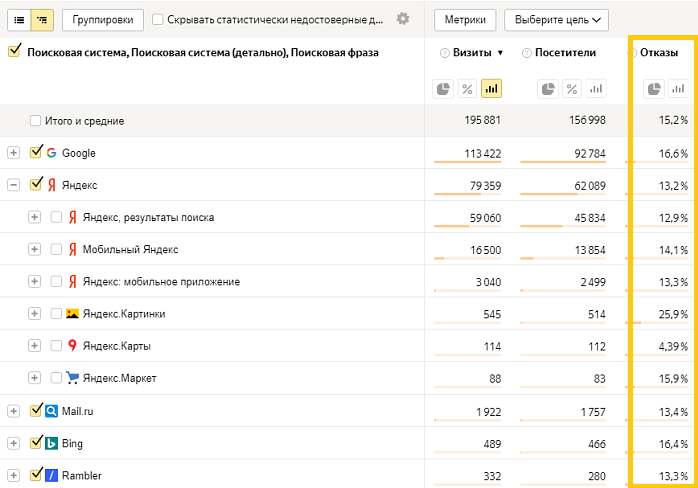Click icon in Яндекс: мобильное приложение row

73,281
